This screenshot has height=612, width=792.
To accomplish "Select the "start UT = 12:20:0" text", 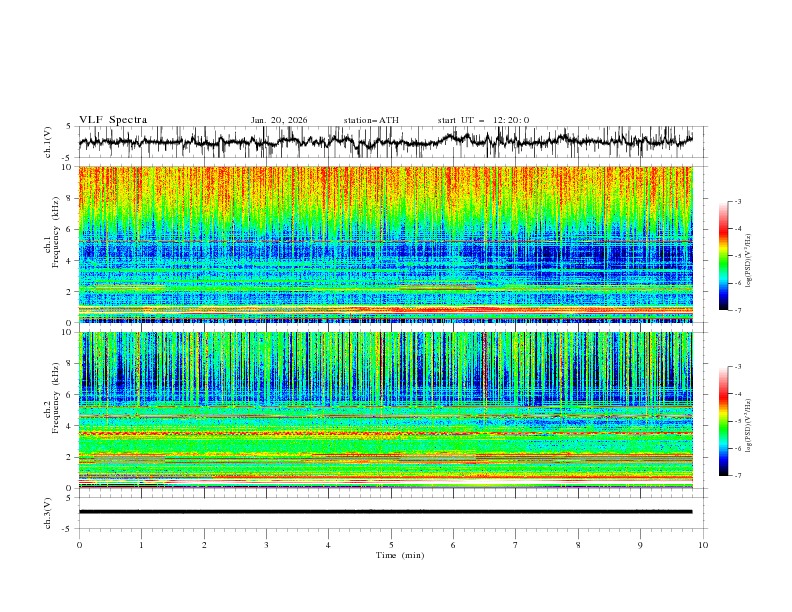I will click(x=483, y=120).
